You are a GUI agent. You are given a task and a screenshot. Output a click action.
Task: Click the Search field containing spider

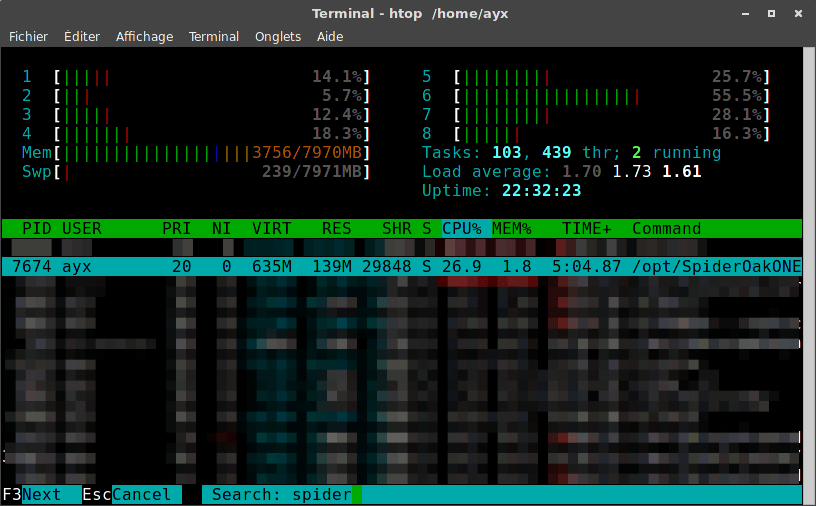point(502,494)
